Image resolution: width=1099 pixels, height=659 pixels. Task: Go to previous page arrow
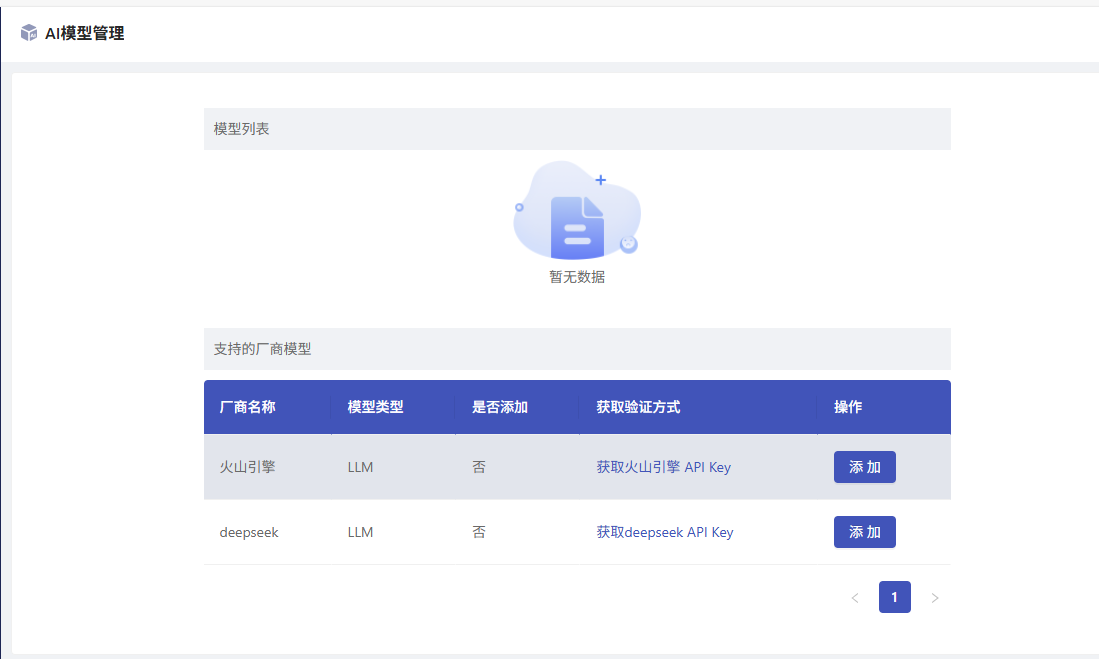pyautogui.click(x=855, y=598)
